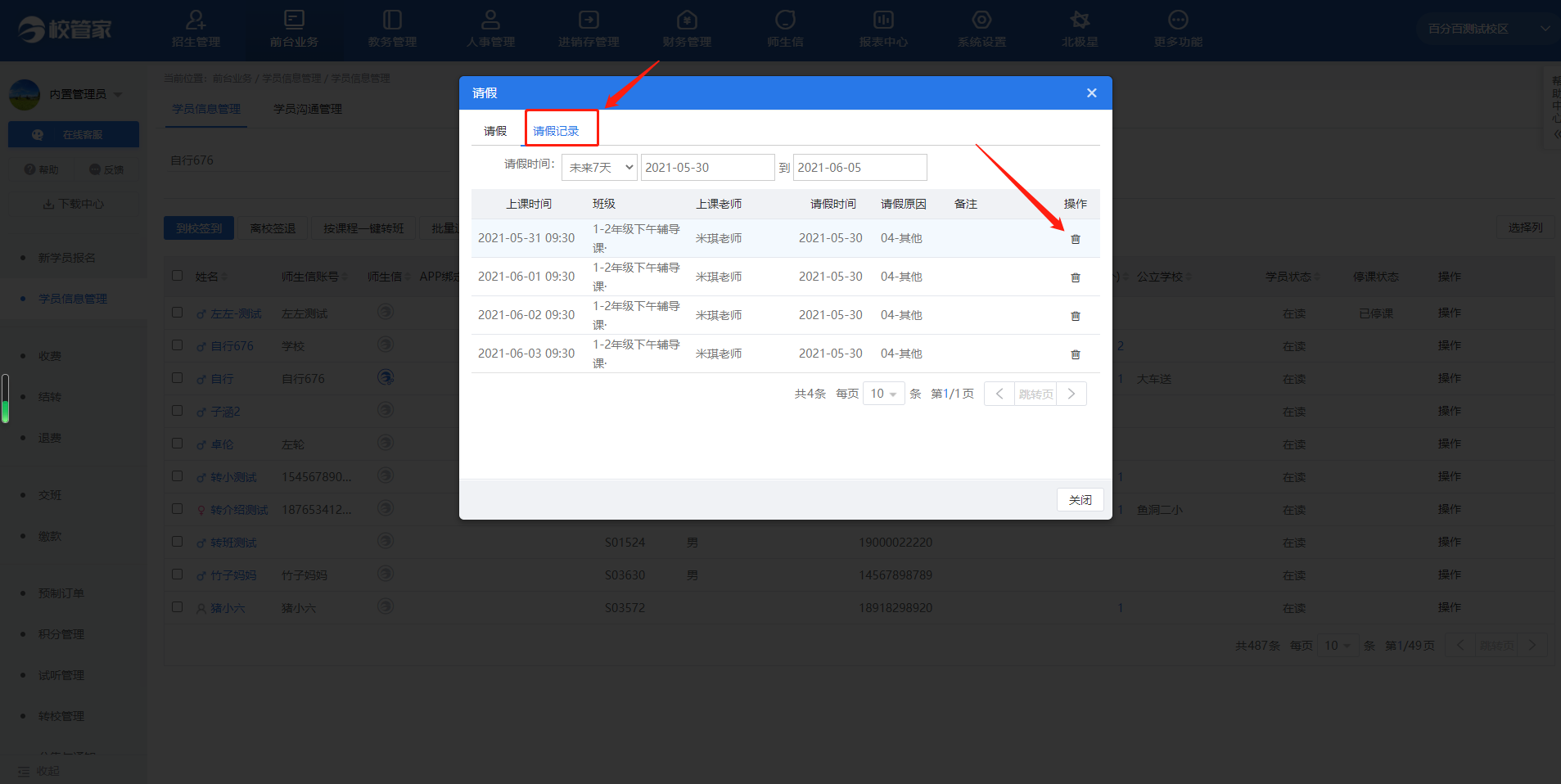Tick the checkbox for 左左-测试

coord(178,313)
